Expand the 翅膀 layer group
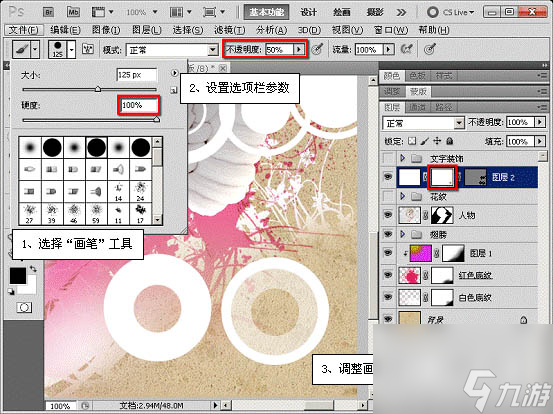 point(402,234)
